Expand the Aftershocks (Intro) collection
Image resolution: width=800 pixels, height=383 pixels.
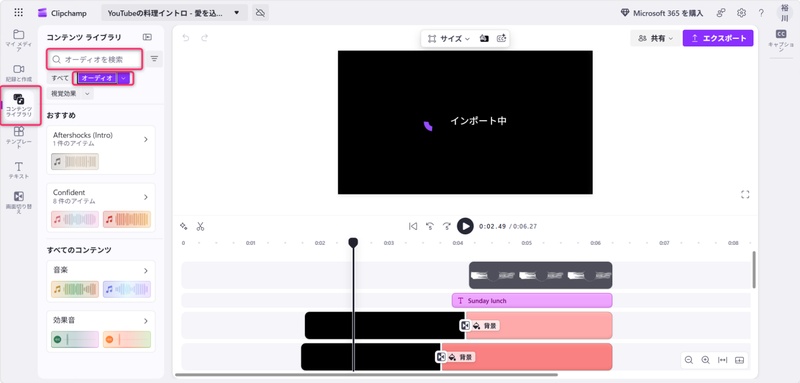click(x=145, y=139)
